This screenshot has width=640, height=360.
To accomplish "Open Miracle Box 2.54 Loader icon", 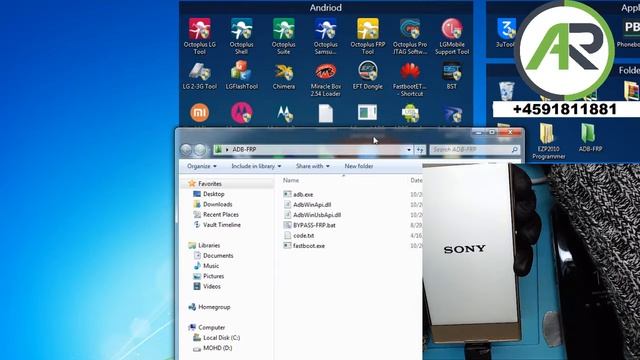I will [325, 80].
